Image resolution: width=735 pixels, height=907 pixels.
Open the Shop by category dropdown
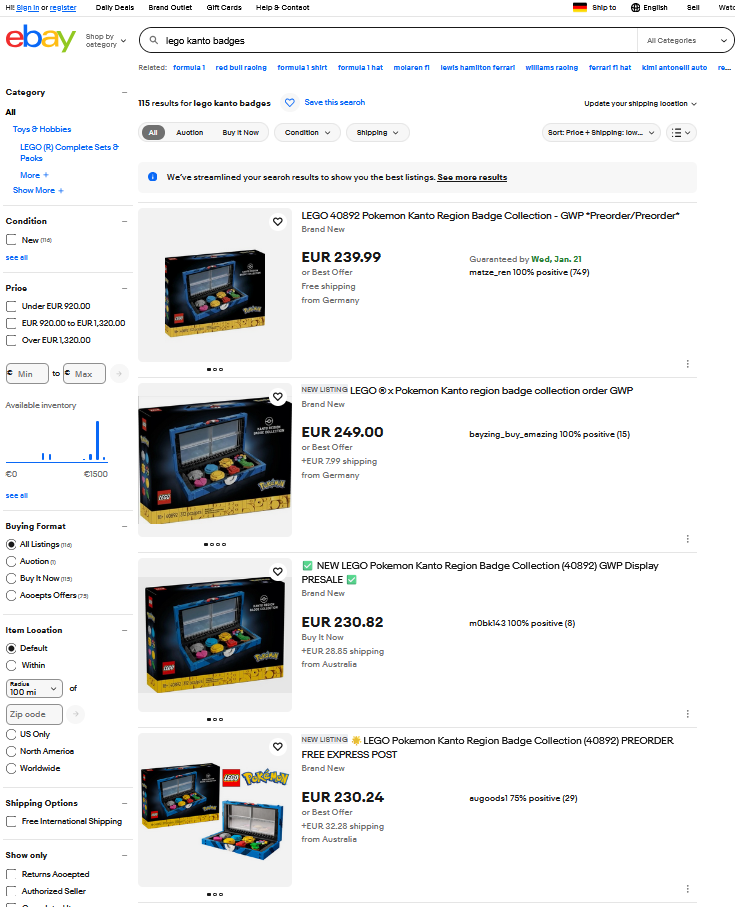coord(106,40)
